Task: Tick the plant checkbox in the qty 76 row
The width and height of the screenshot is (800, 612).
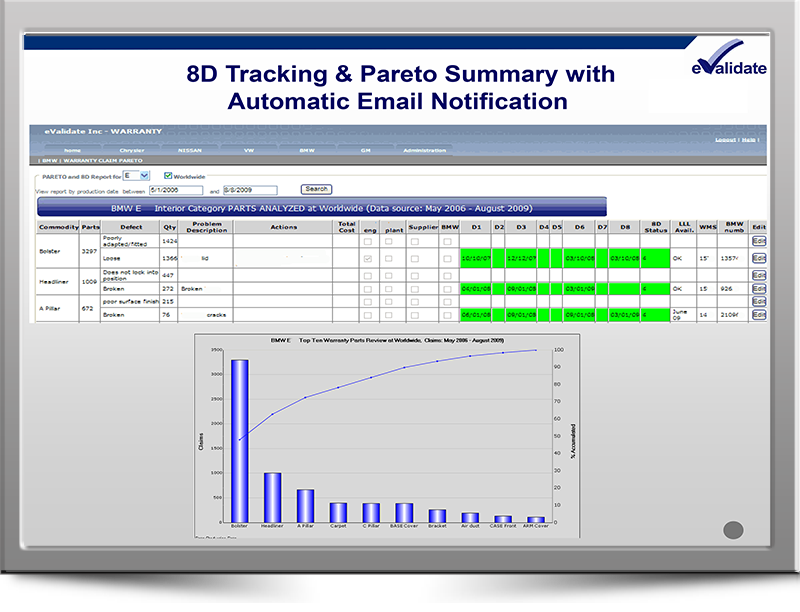Action: [389, 315]
